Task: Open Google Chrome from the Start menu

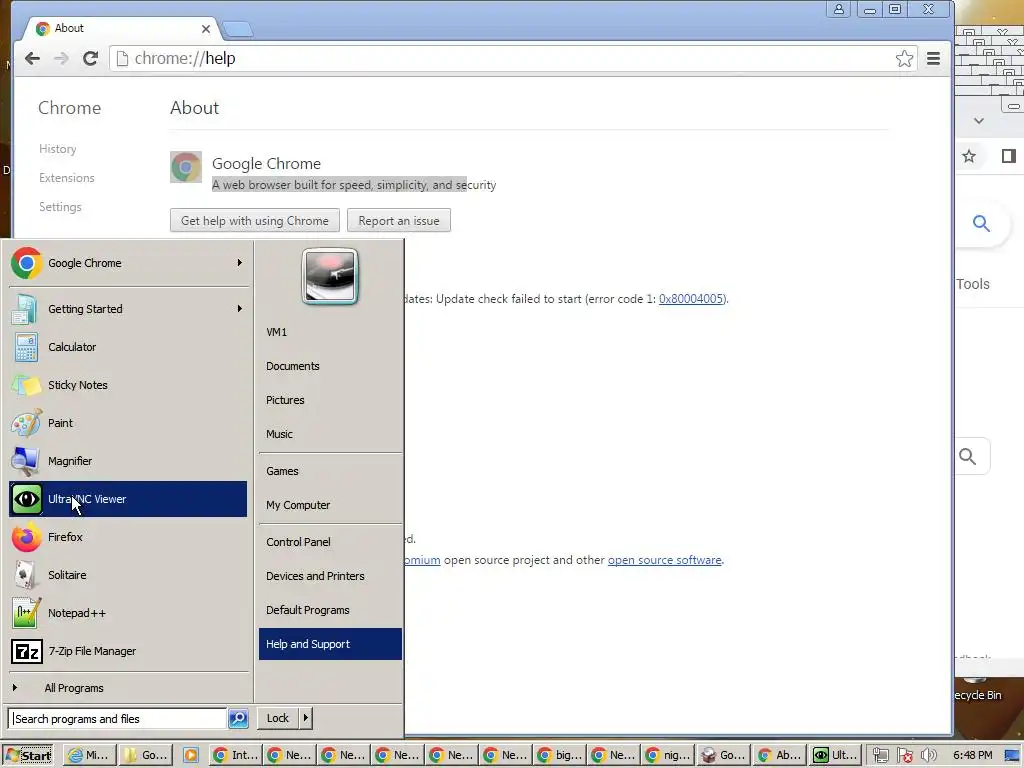Action: click(x=127, y=263)
